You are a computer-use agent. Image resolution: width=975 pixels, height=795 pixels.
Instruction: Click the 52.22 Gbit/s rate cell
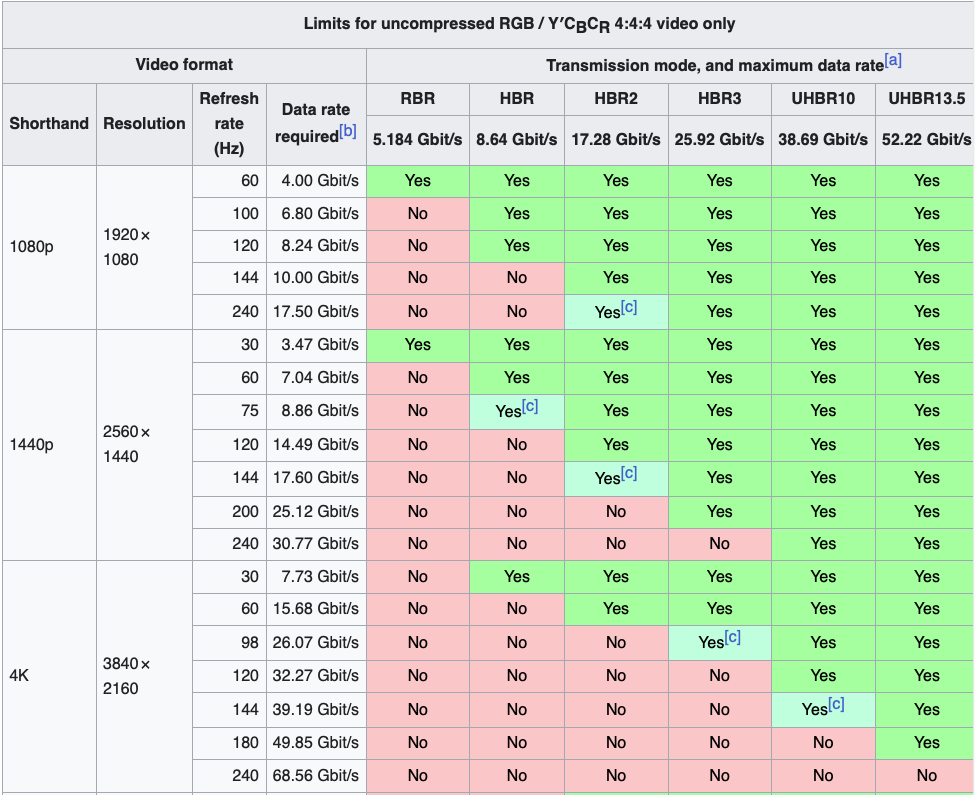[925, 140]
